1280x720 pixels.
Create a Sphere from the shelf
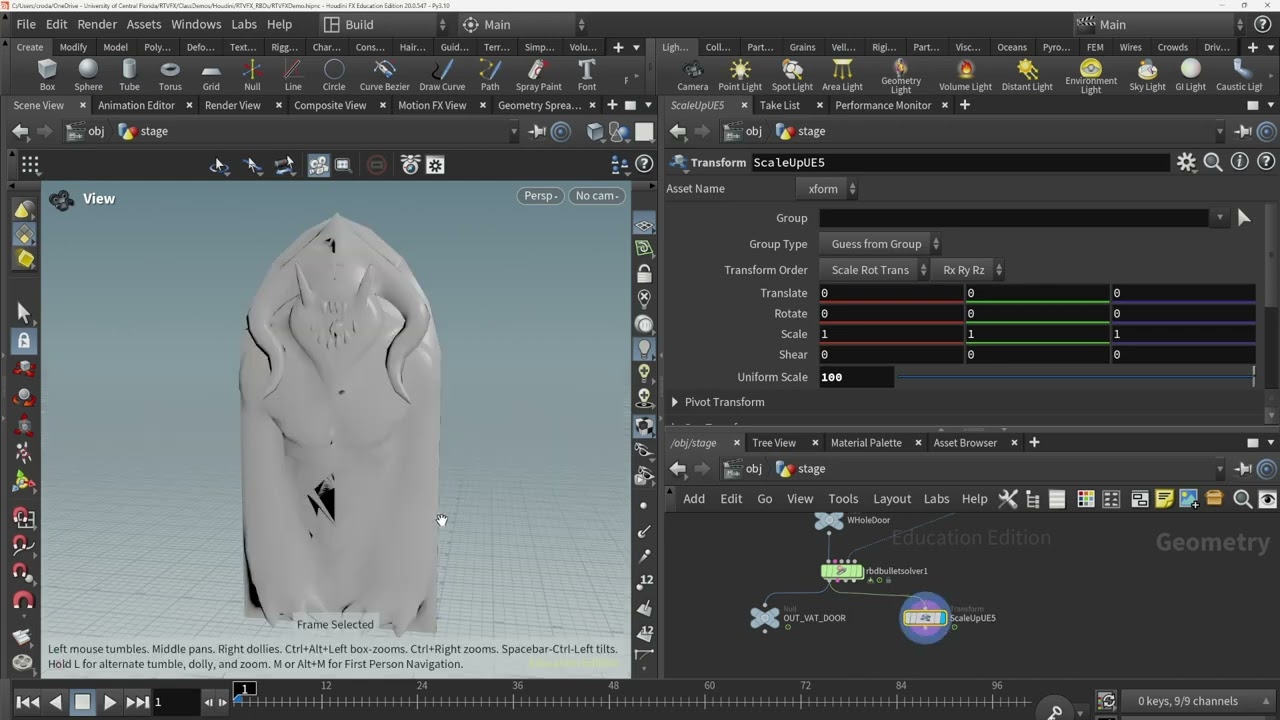[x=88, y=74]
